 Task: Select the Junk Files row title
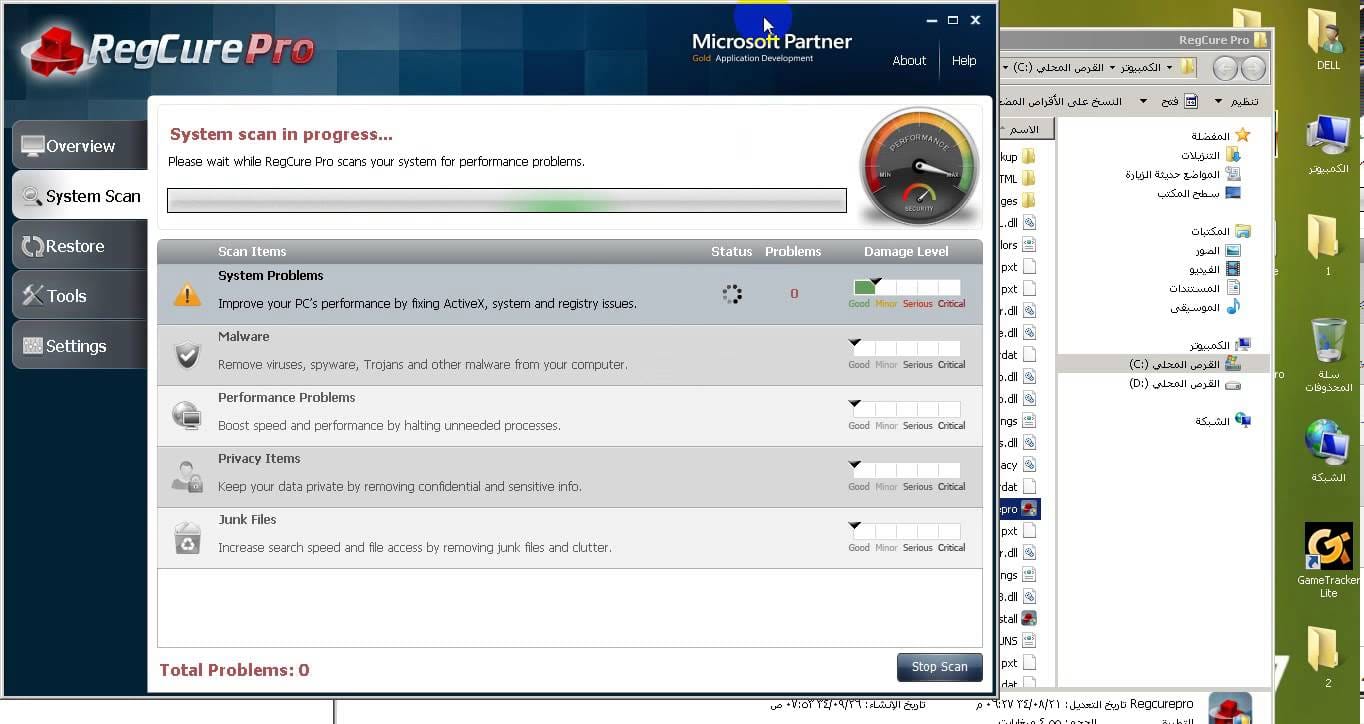[x=247, y=520]
